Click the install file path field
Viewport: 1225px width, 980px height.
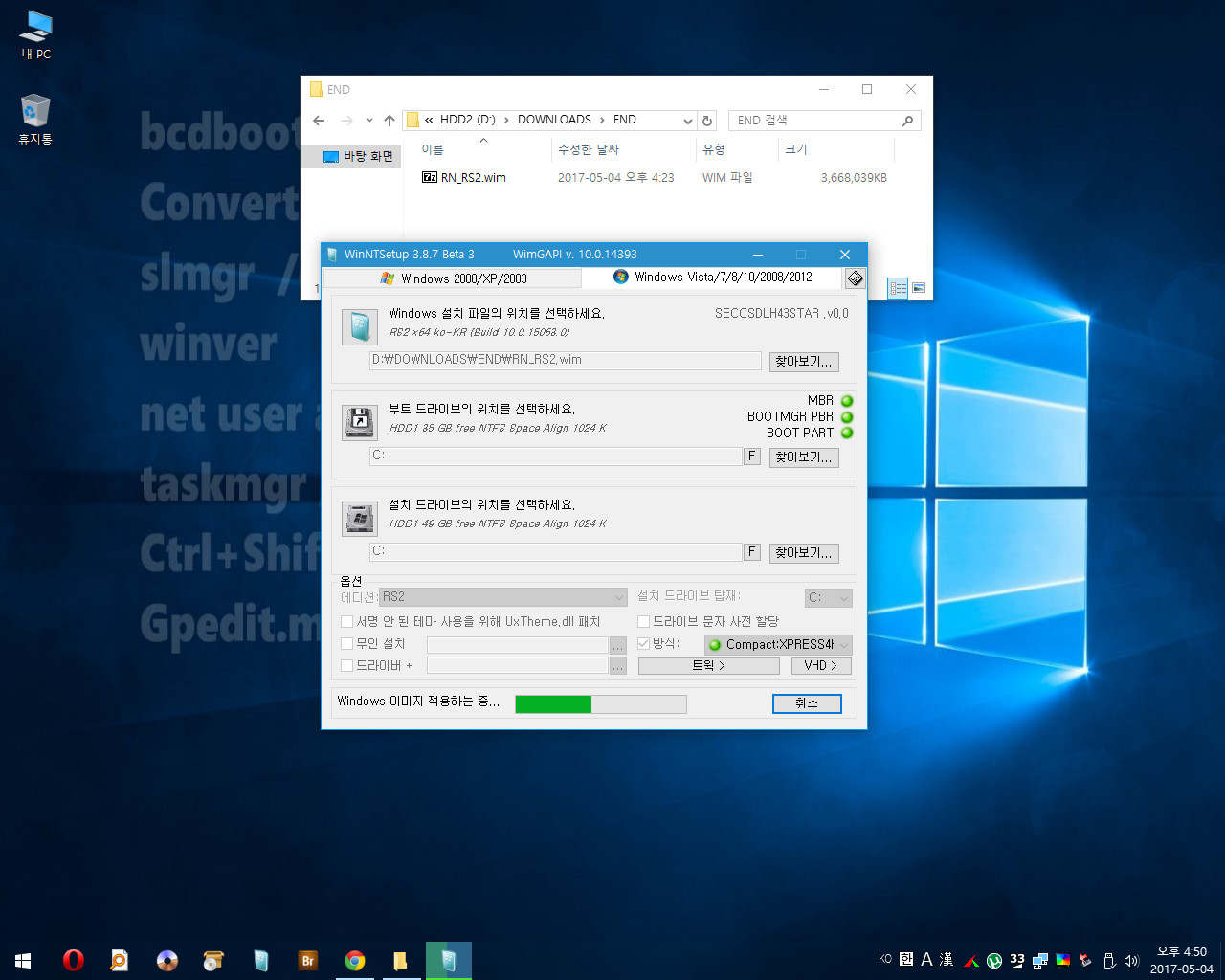(x=566, y=360)
